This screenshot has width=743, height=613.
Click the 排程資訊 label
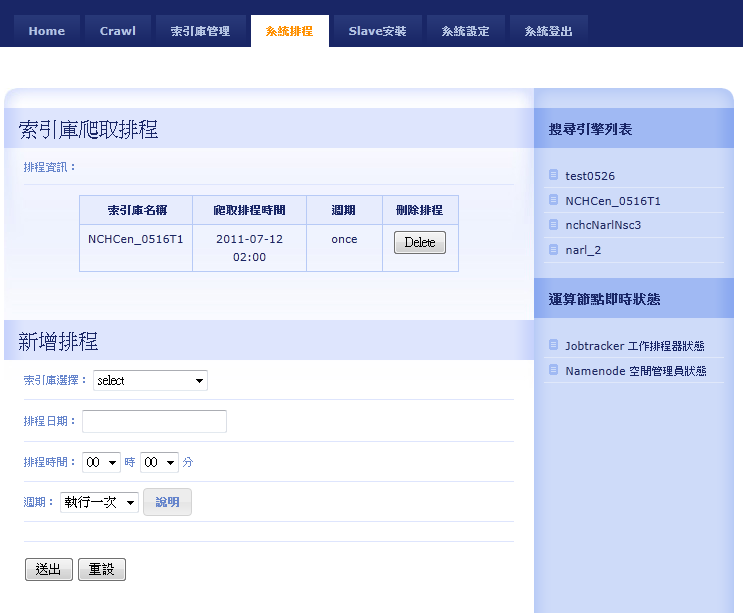(49, 167)
